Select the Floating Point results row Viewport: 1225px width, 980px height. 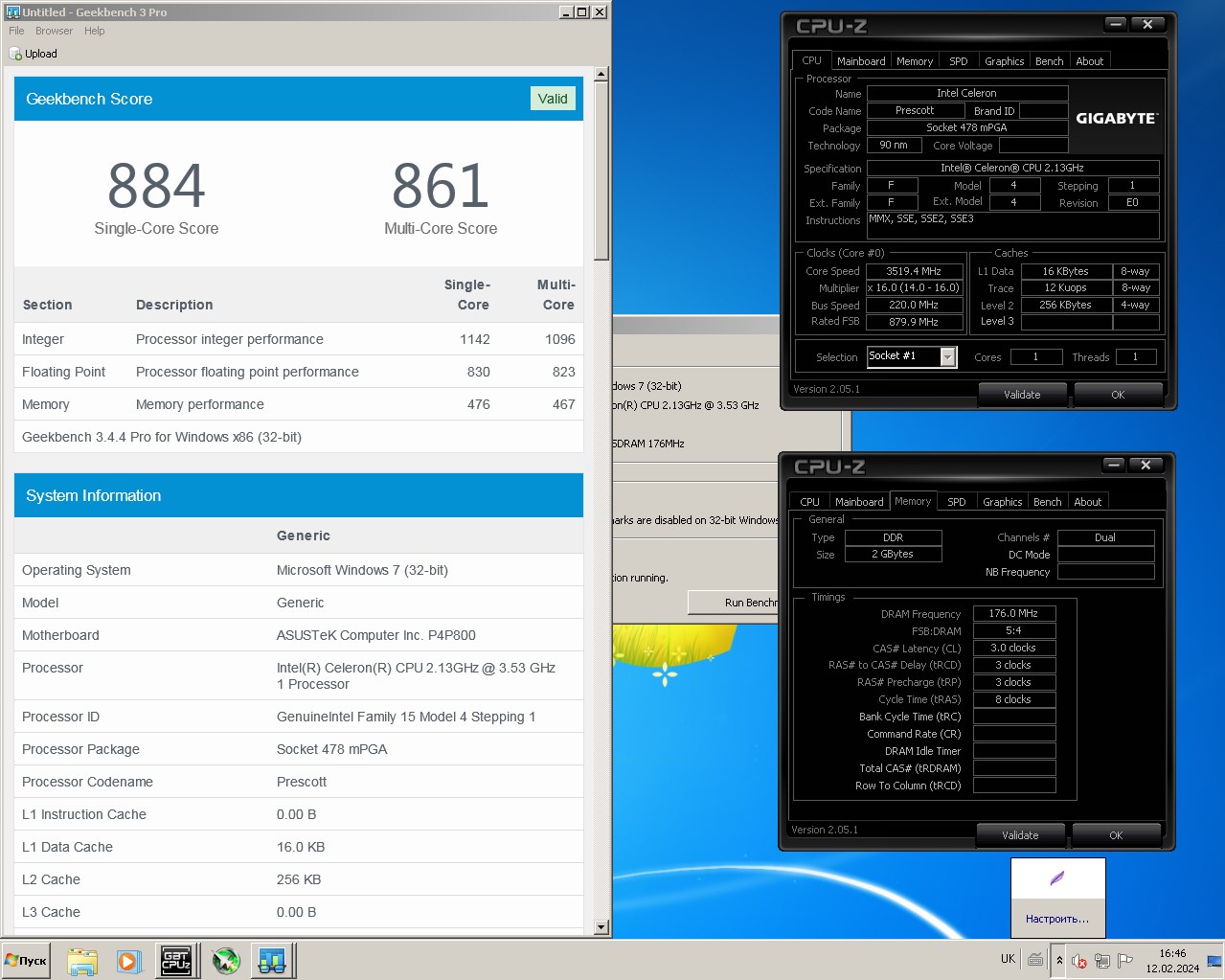(x=299, y=372)
